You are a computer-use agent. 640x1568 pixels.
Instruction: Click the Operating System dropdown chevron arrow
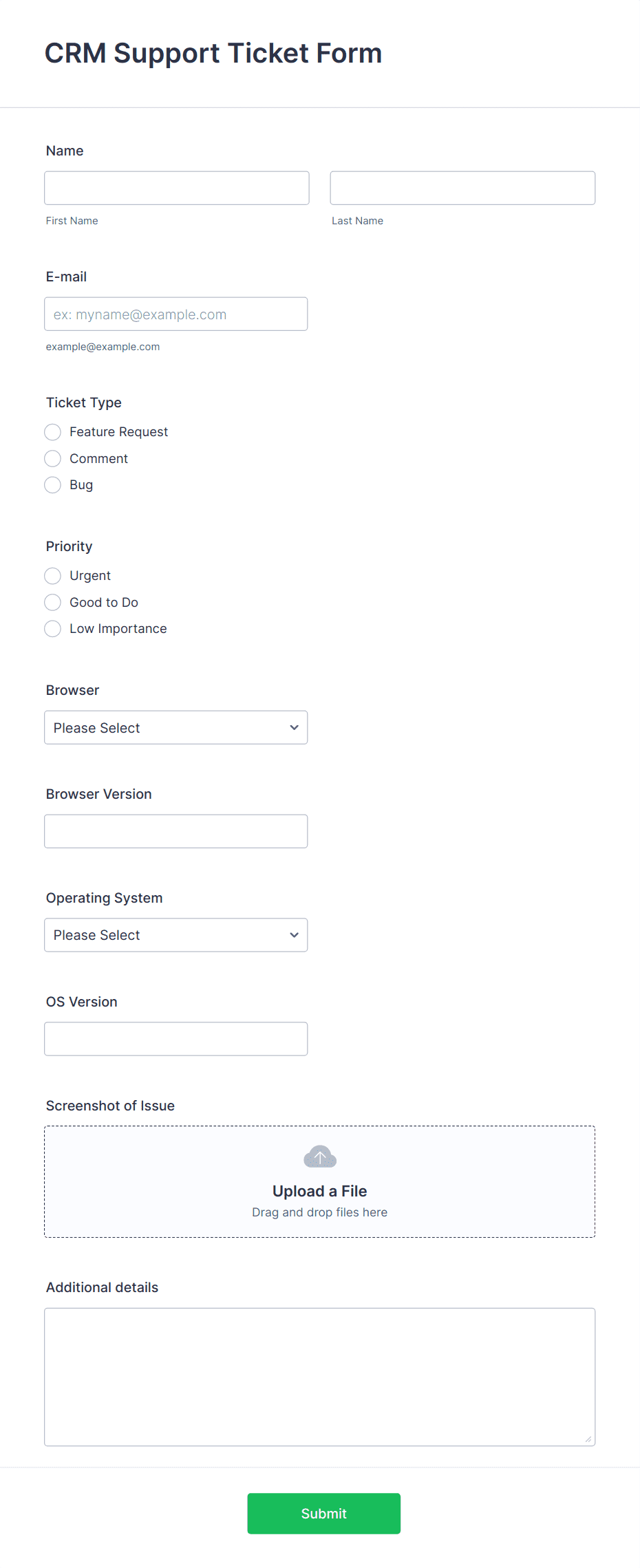click(x=293, y=935)
